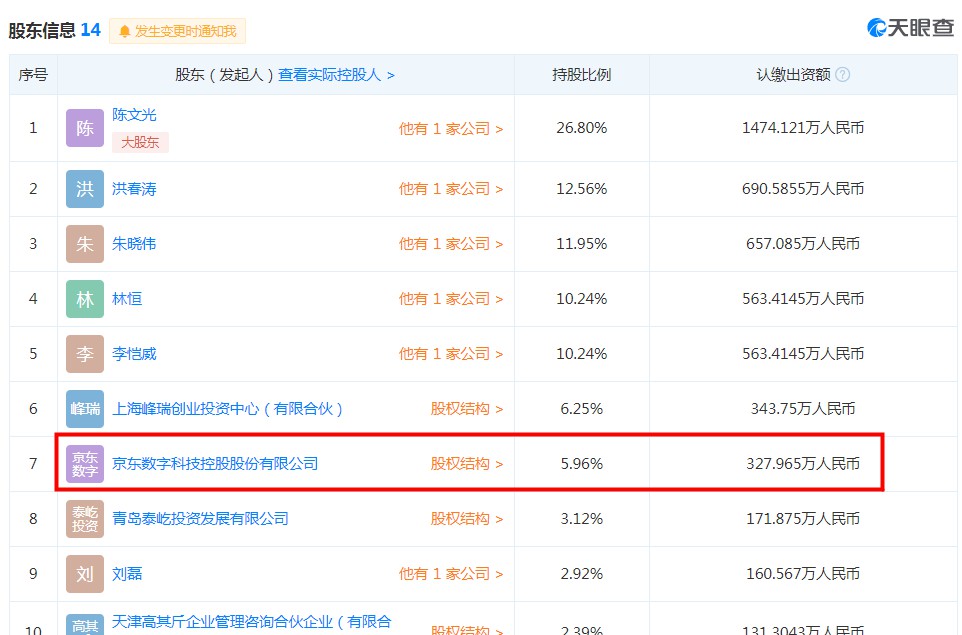Select the 160.567万人民币 amount cell
The image size is (962, 635).
click(803, 574)
